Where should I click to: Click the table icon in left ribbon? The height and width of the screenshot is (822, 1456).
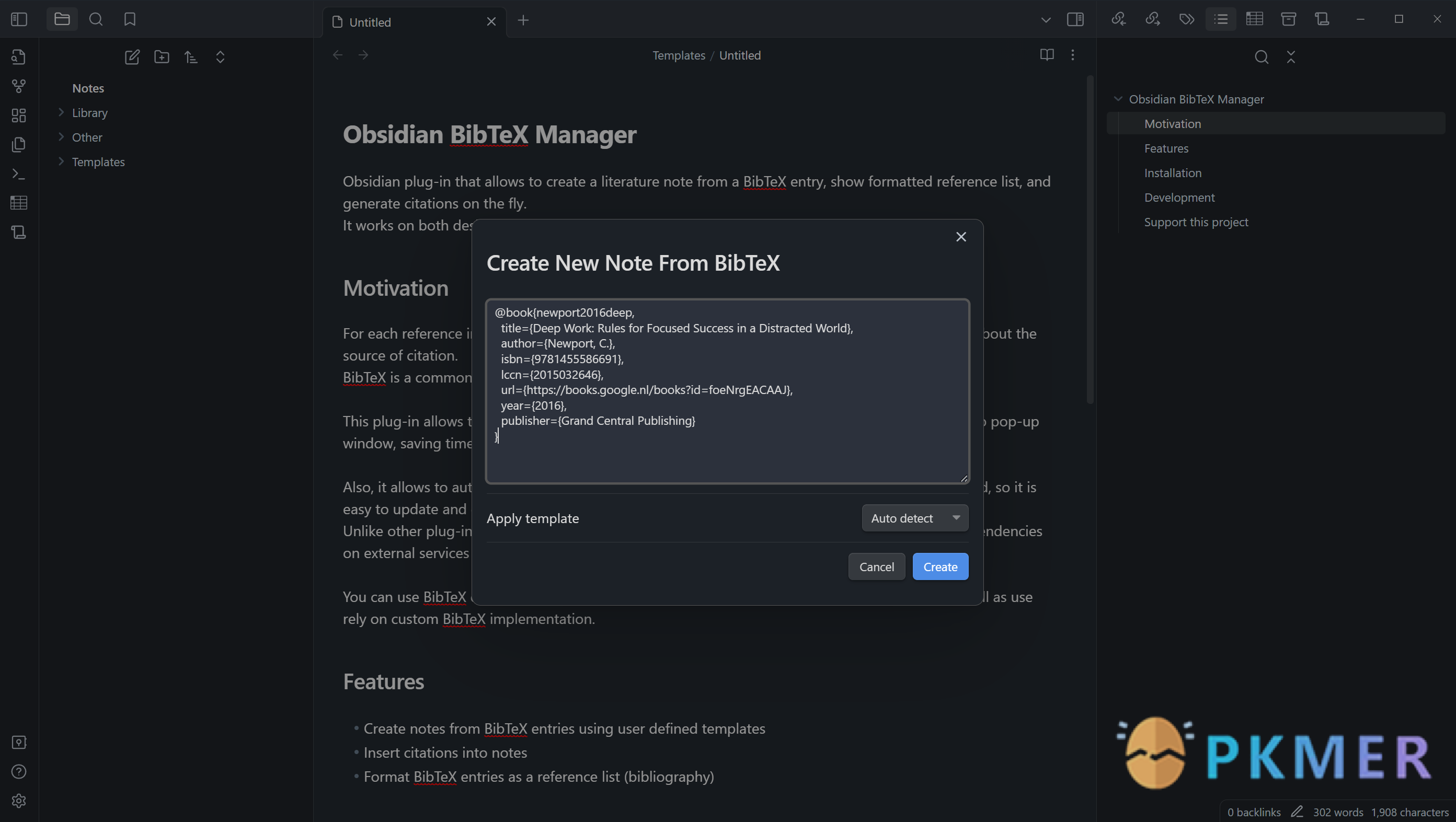pos(19,203)
